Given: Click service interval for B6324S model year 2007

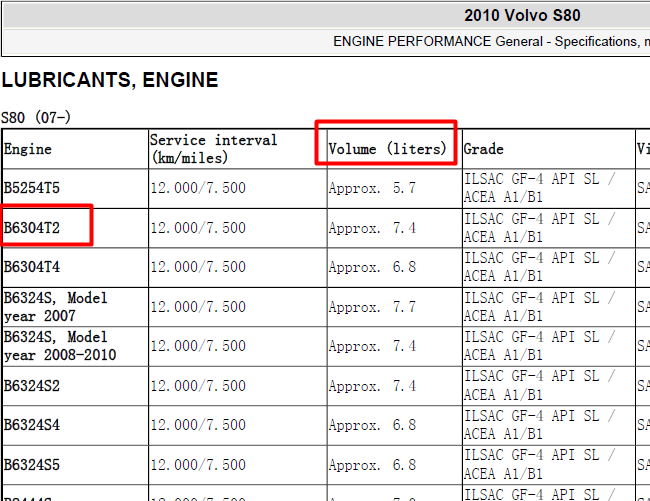Looking at the screenshot, I should pos(198,307).
